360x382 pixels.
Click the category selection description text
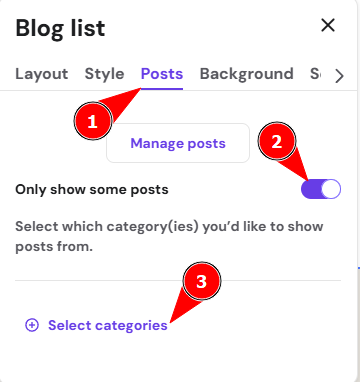point(169,236)
